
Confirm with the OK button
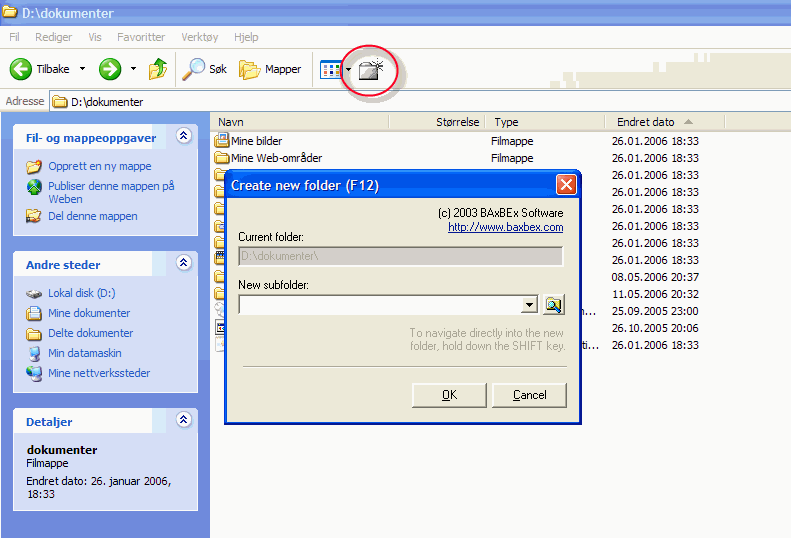pyautogui.click(x=449, y=395)
